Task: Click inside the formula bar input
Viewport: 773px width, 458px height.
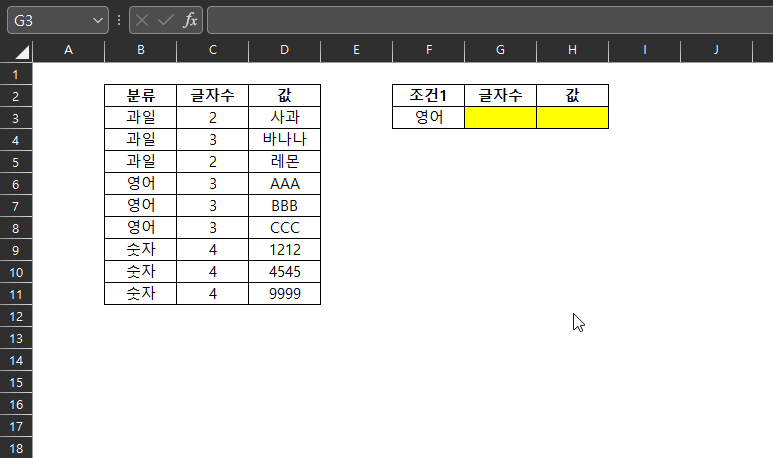Action: tap(490, 20)
